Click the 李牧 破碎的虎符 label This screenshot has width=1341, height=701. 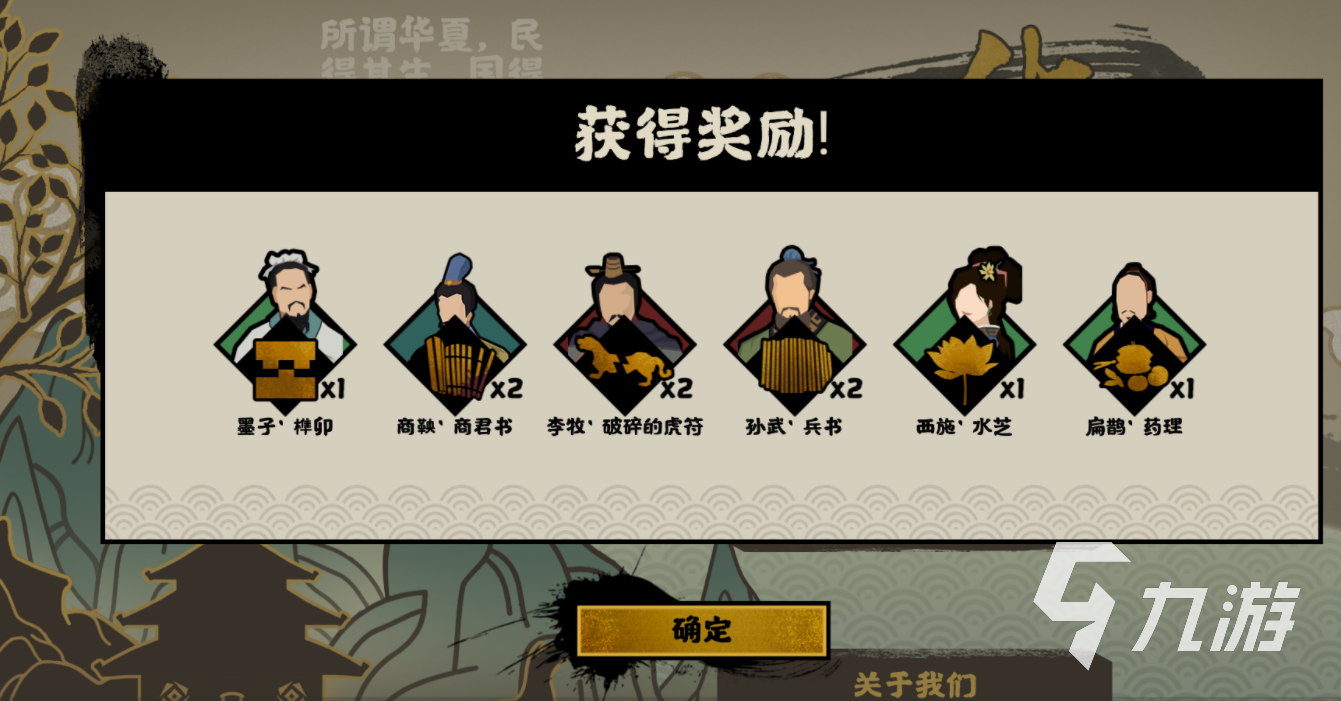[624, 427]
